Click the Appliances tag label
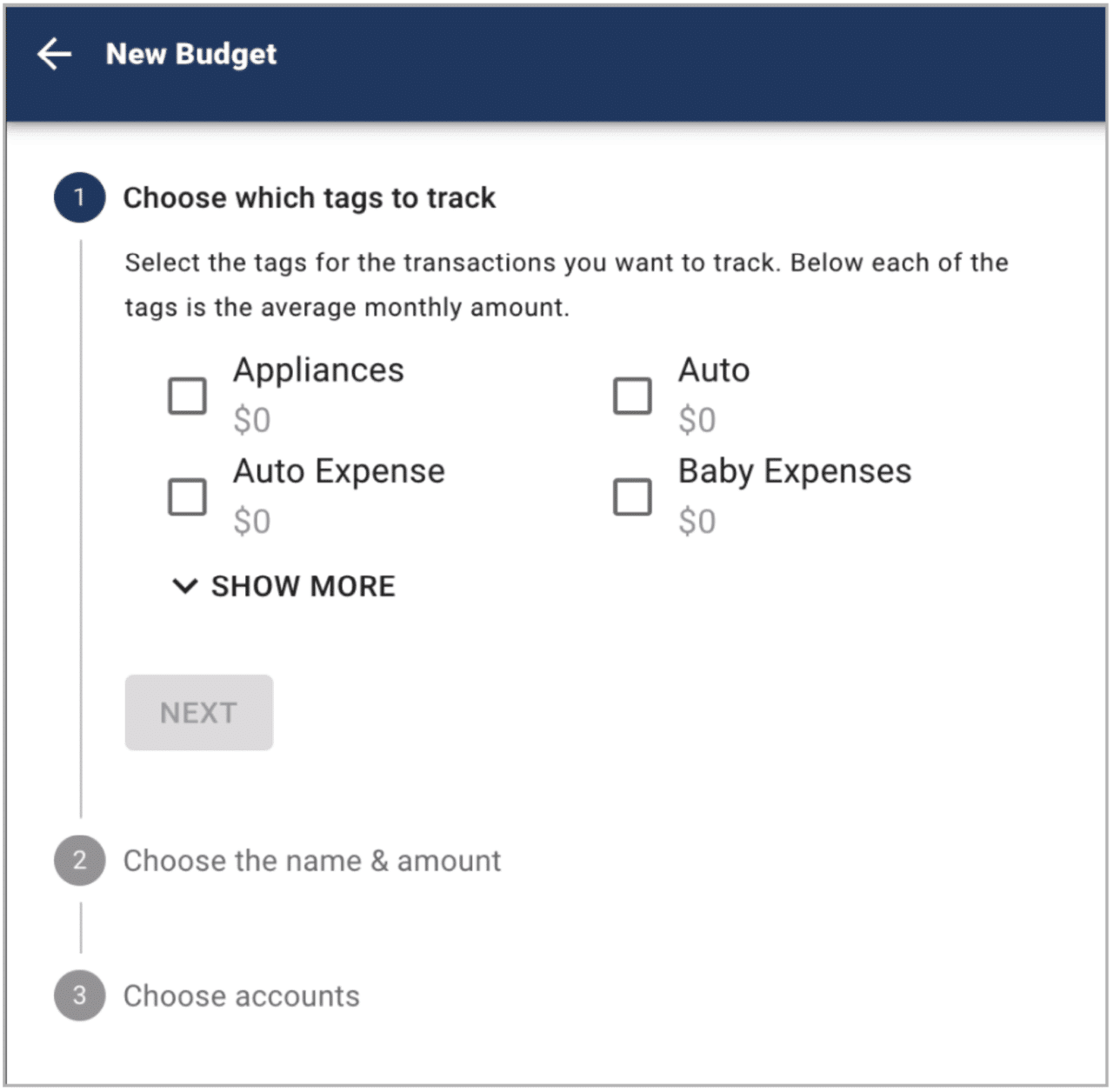1113x1092 pixels. [318, 370]
